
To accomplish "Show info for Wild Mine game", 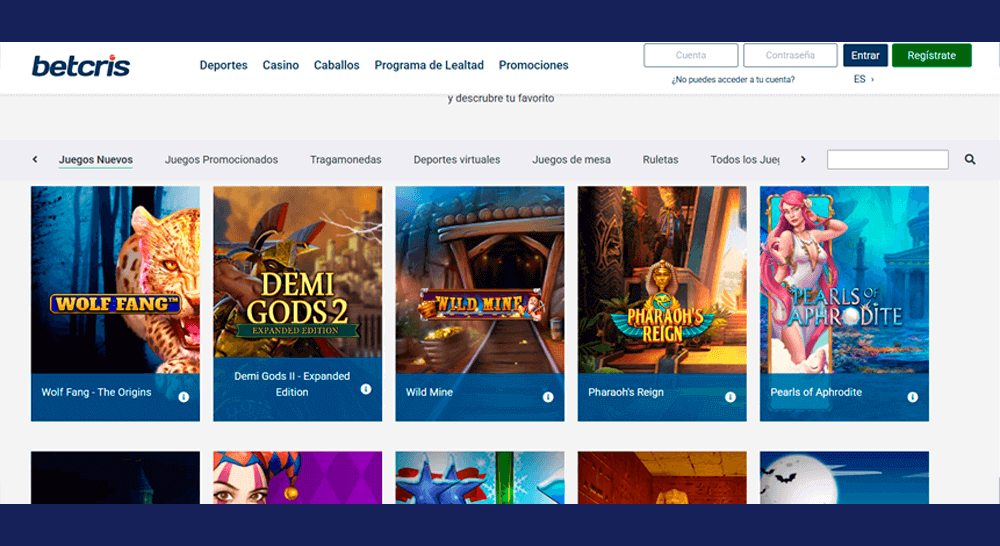I will [548, 397].
